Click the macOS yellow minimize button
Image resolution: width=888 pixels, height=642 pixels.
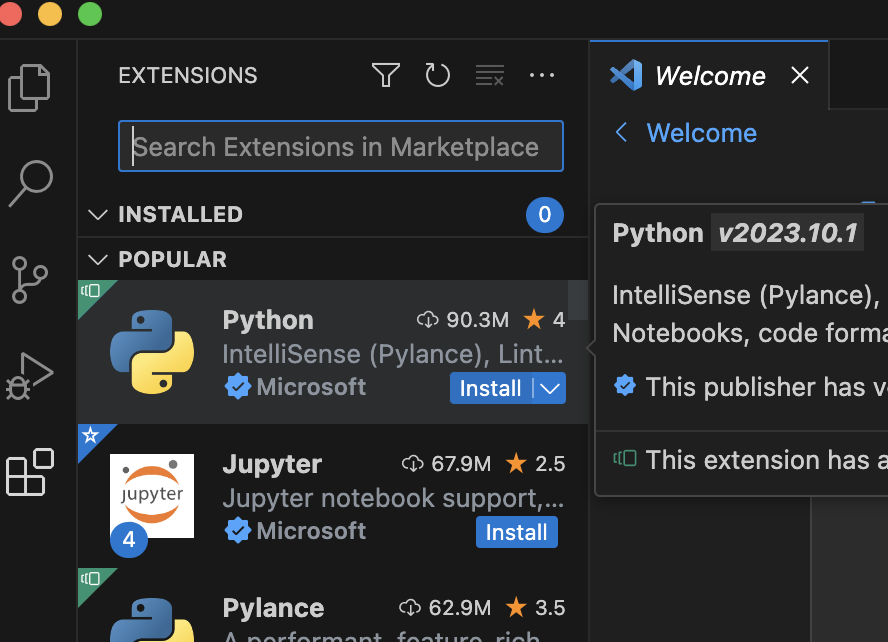coord(50,13)
